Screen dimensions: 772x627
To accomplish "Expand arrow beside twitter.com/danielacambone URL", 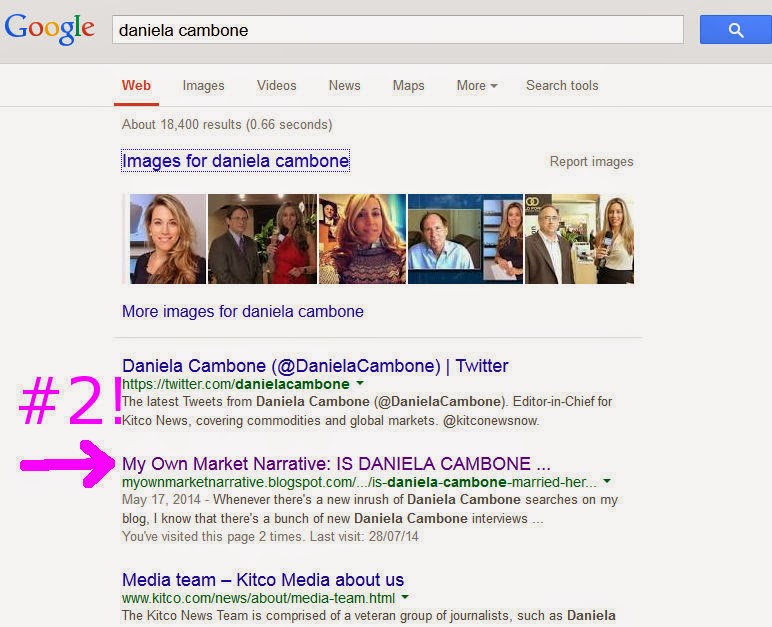I will [360, 383].
